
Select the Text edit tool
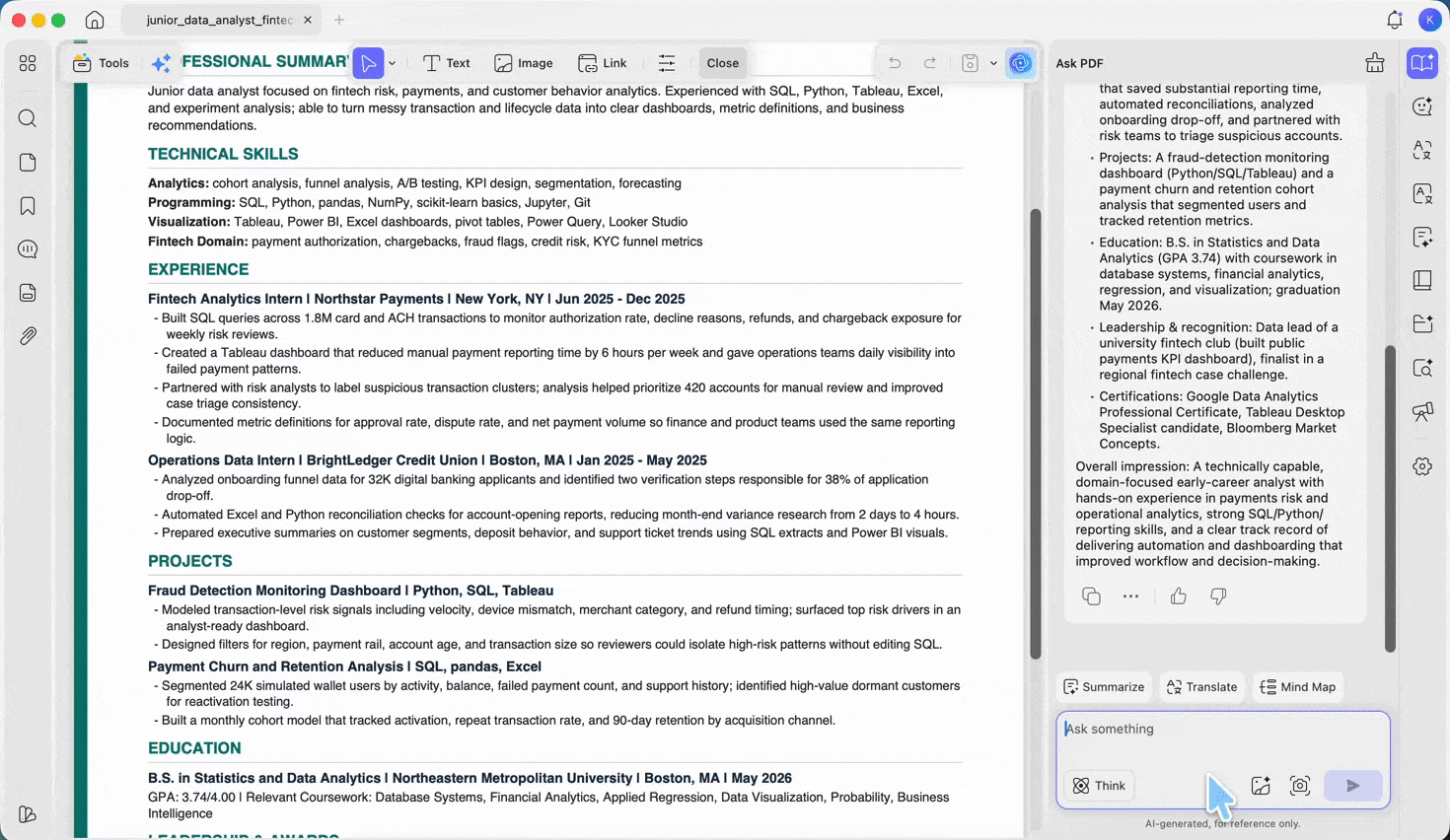[x=446, y=63]
